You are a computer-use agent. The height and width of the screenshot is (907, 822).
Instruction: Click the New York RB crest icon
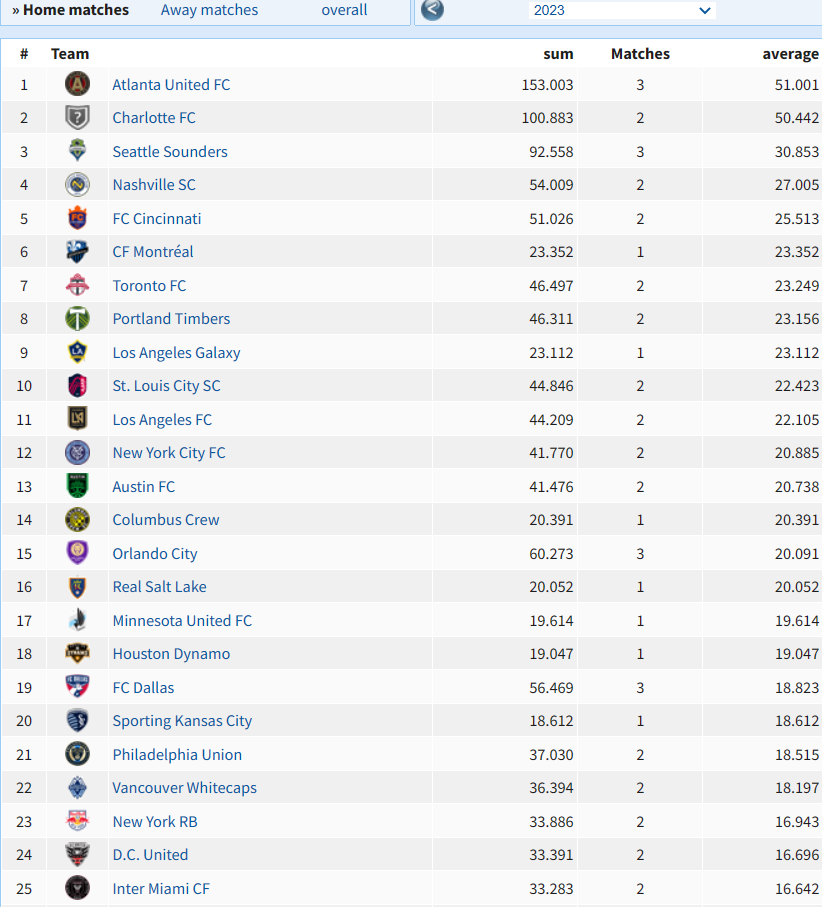point(77,821)
